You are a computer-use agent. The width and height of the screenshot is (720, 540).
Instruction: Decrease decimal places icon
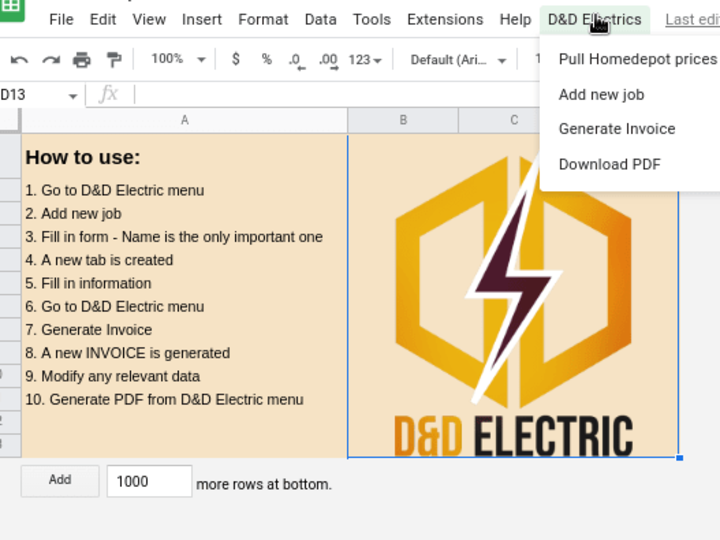point(297,61)
